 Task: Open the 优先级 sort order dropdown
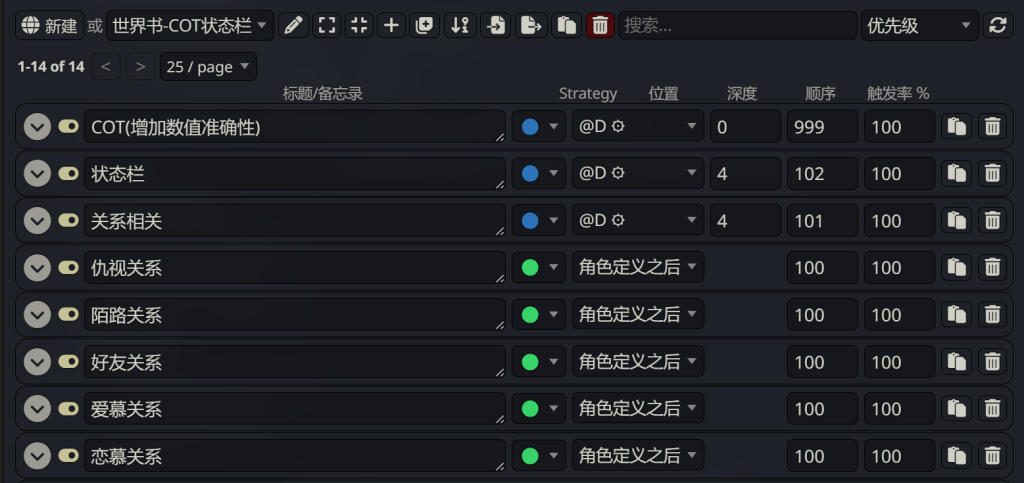[920, 25]
